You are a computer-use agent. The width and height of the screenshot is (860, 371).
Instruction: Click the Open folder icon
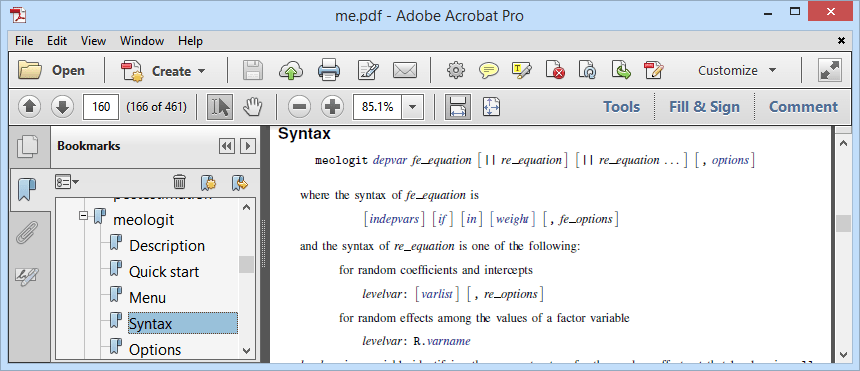pos(30,70)
